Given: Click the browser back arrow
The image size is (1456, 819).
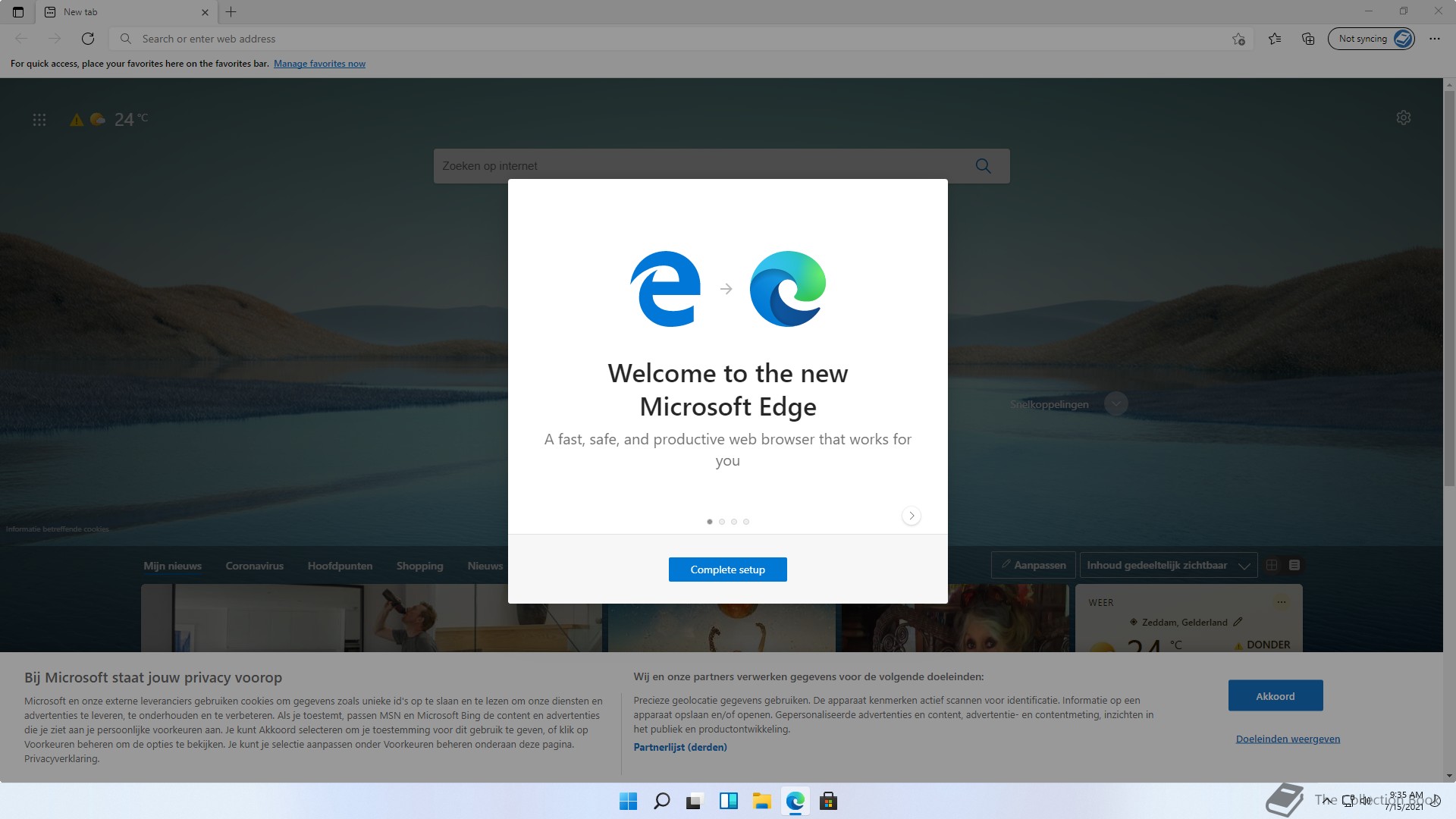Looking at the screenshot, I should [x=21, y=39].
